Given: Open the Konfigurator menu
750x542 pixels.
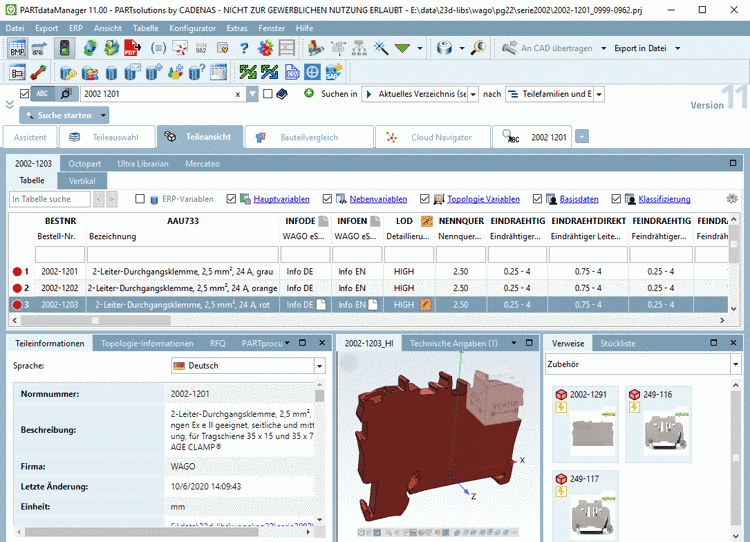Looking at the screenshot, I should 192,28.
